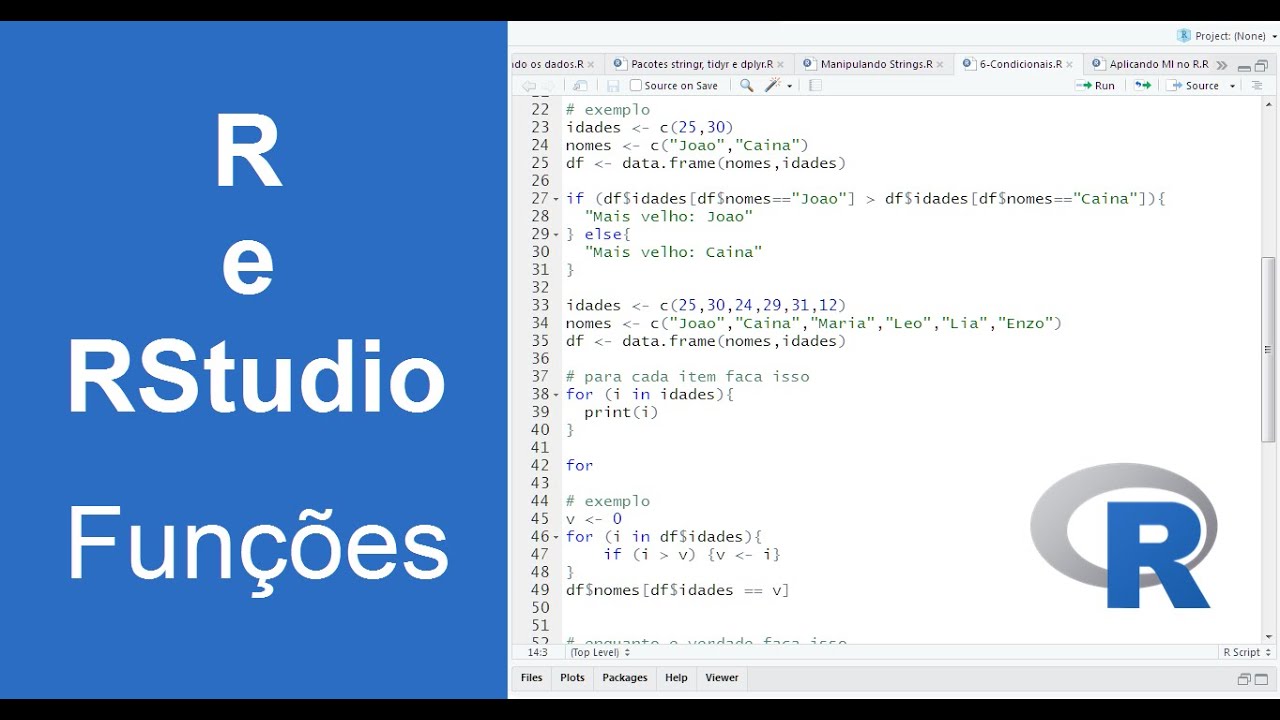Switch to the Files tab

coord(531,678)
